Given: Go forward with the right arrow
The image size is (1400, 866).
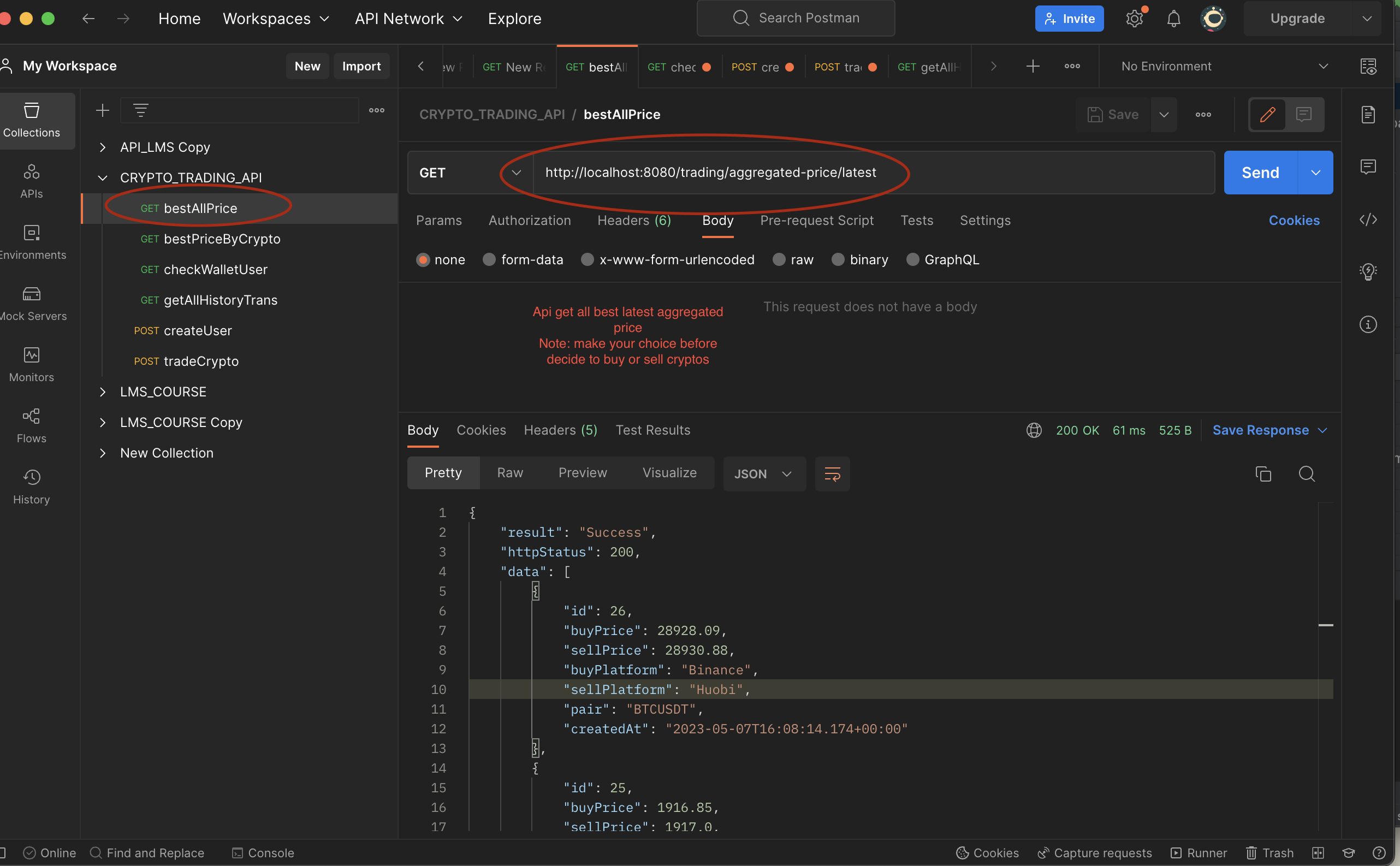Looking at the screenshot, I should [x=123, y=19].
